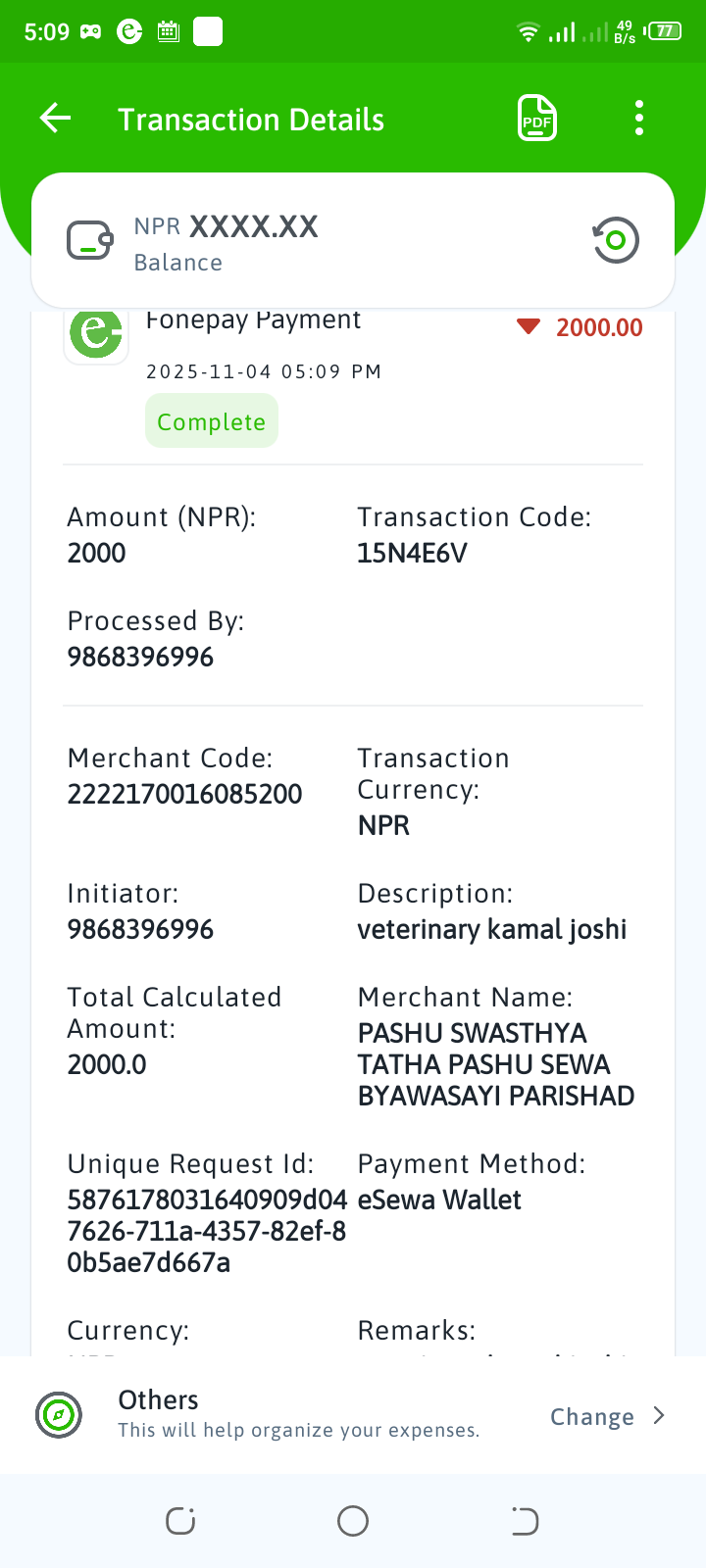Change the expense category
This screenshot has width=706, height=1568.
point(592,1417)
